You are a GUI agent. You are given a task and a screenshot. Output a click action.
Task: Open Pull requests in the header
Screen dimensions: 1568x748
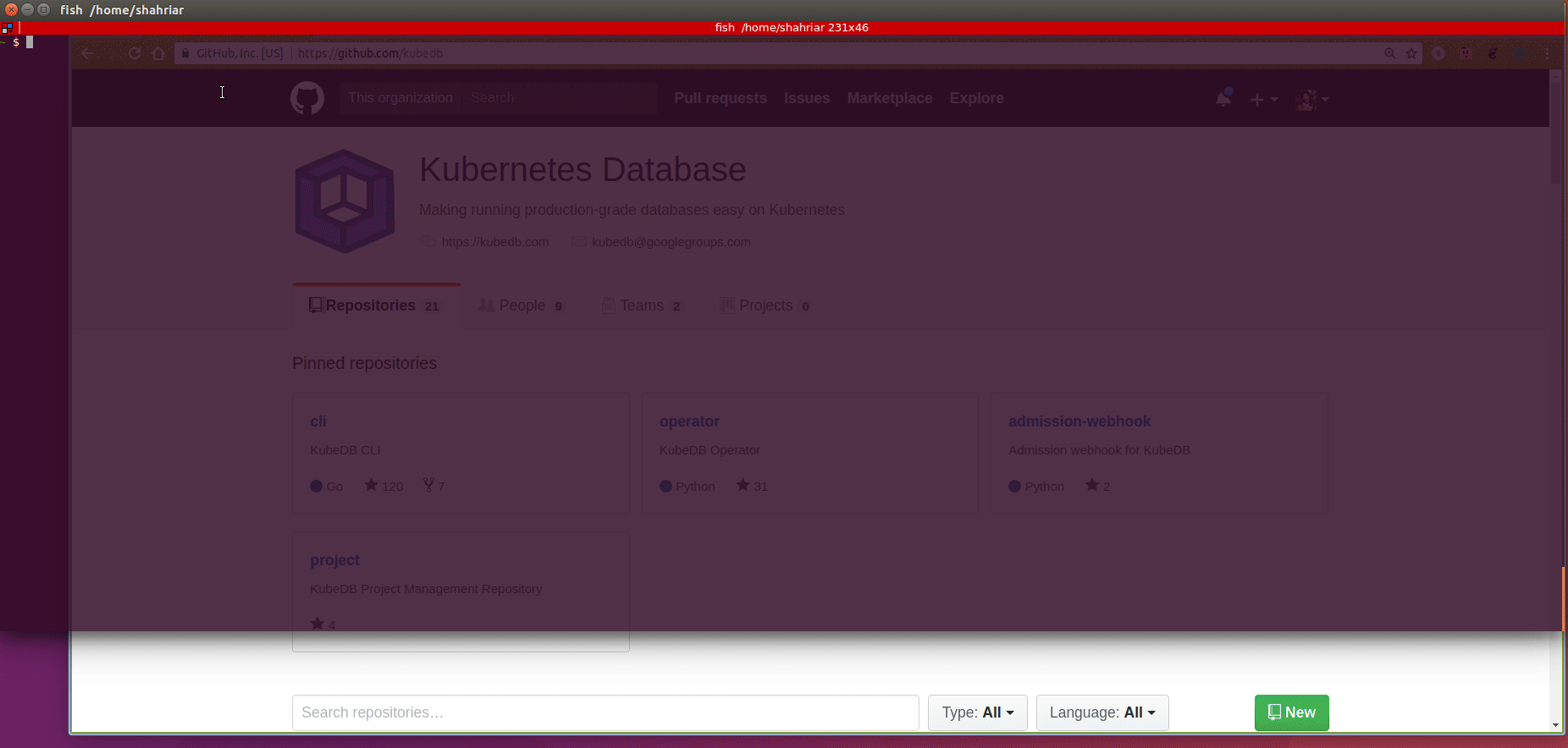pyautogui.click(x=720, y=98)
